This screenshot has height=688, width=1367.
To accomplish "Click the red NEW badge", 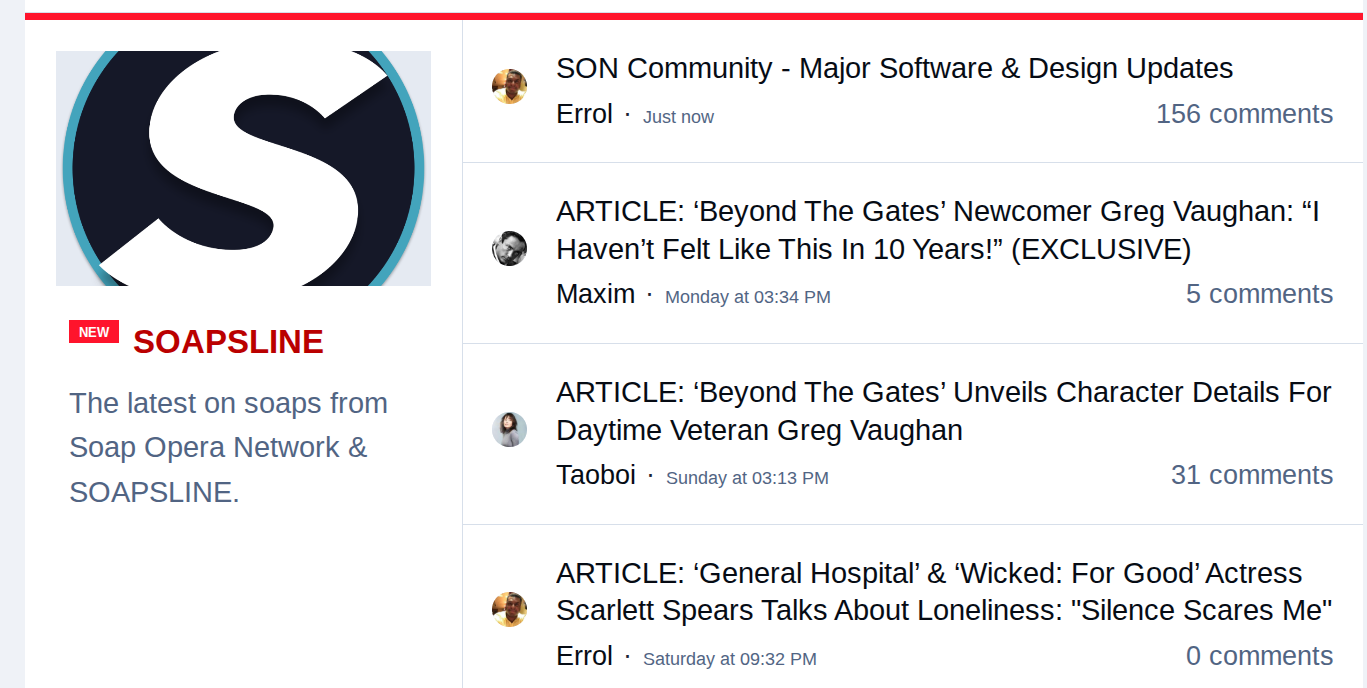I will click(94, 332).
